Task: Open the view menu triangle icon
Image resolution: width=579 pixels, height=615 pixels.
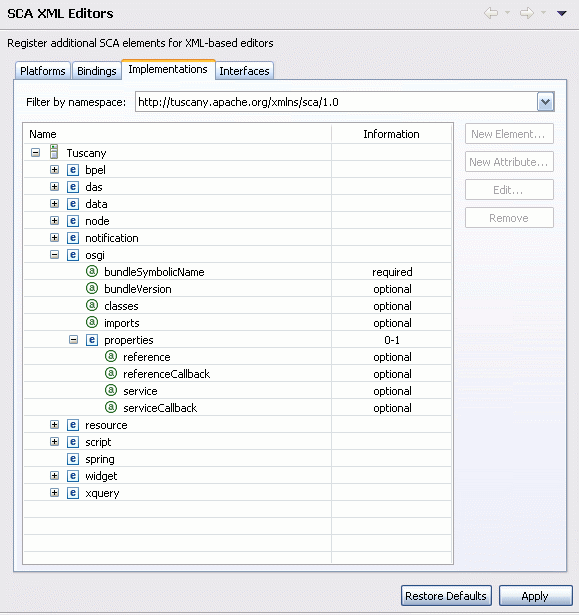Action: (562, 13)
